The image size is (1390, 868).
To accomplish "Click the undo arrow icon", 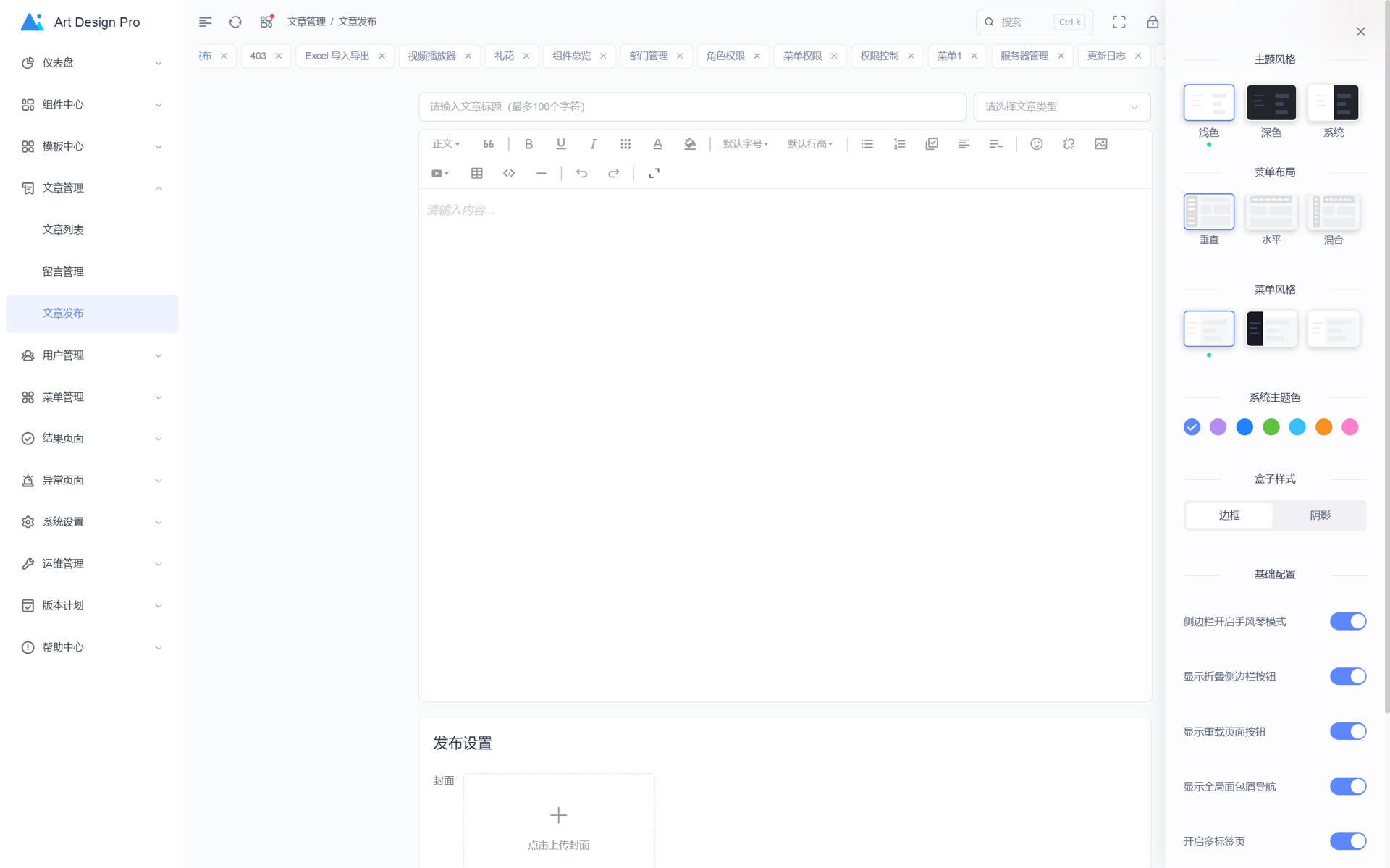I will (581, 173).
